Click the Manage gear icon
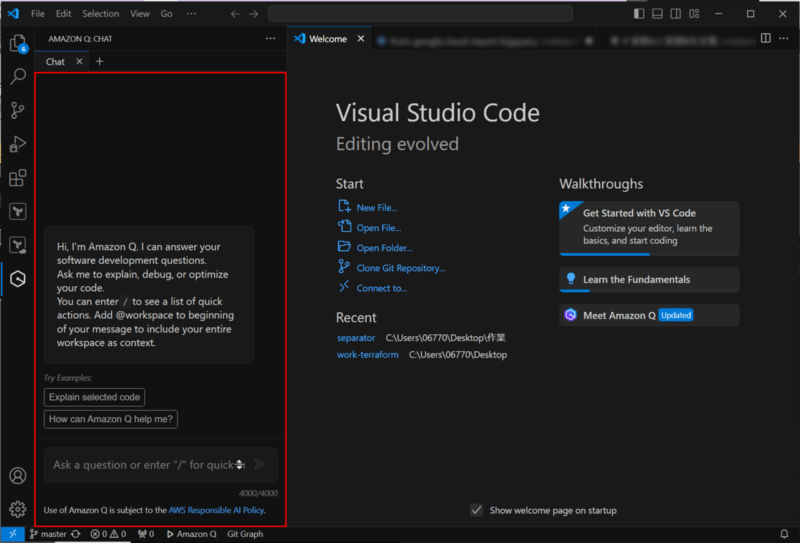The image size is (800, 543). tap(17, 509)
